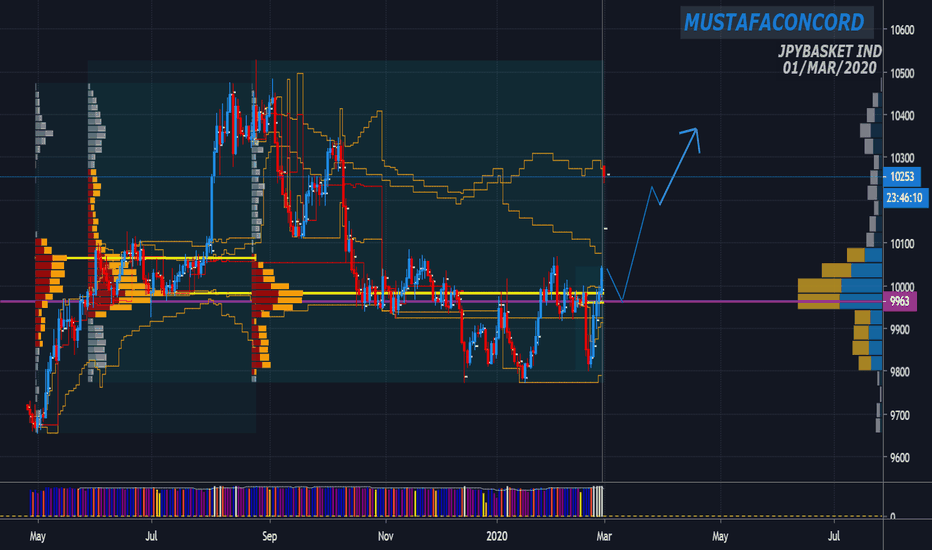Screen dimensions: 932x550
Task: Click the 23:46:10 countdown timer label
Action: click(905, 198)
